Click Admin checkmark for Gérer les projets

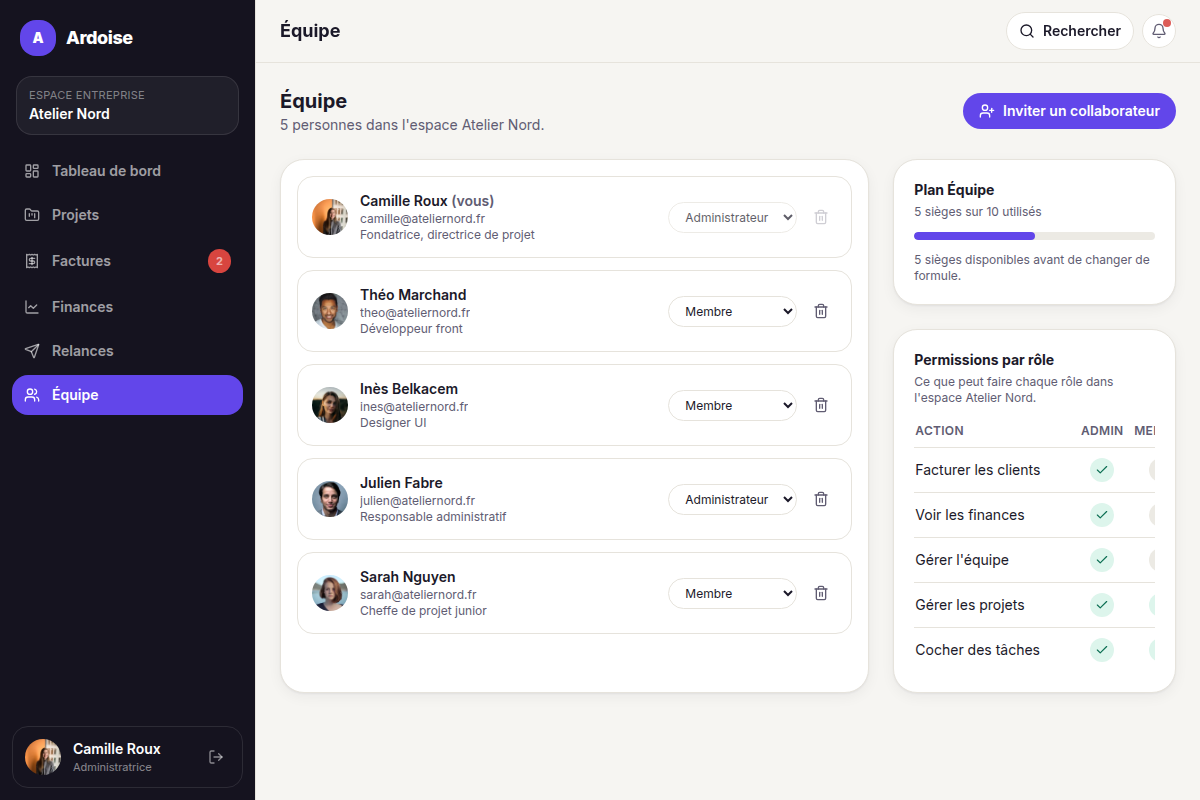[1102, 605]
